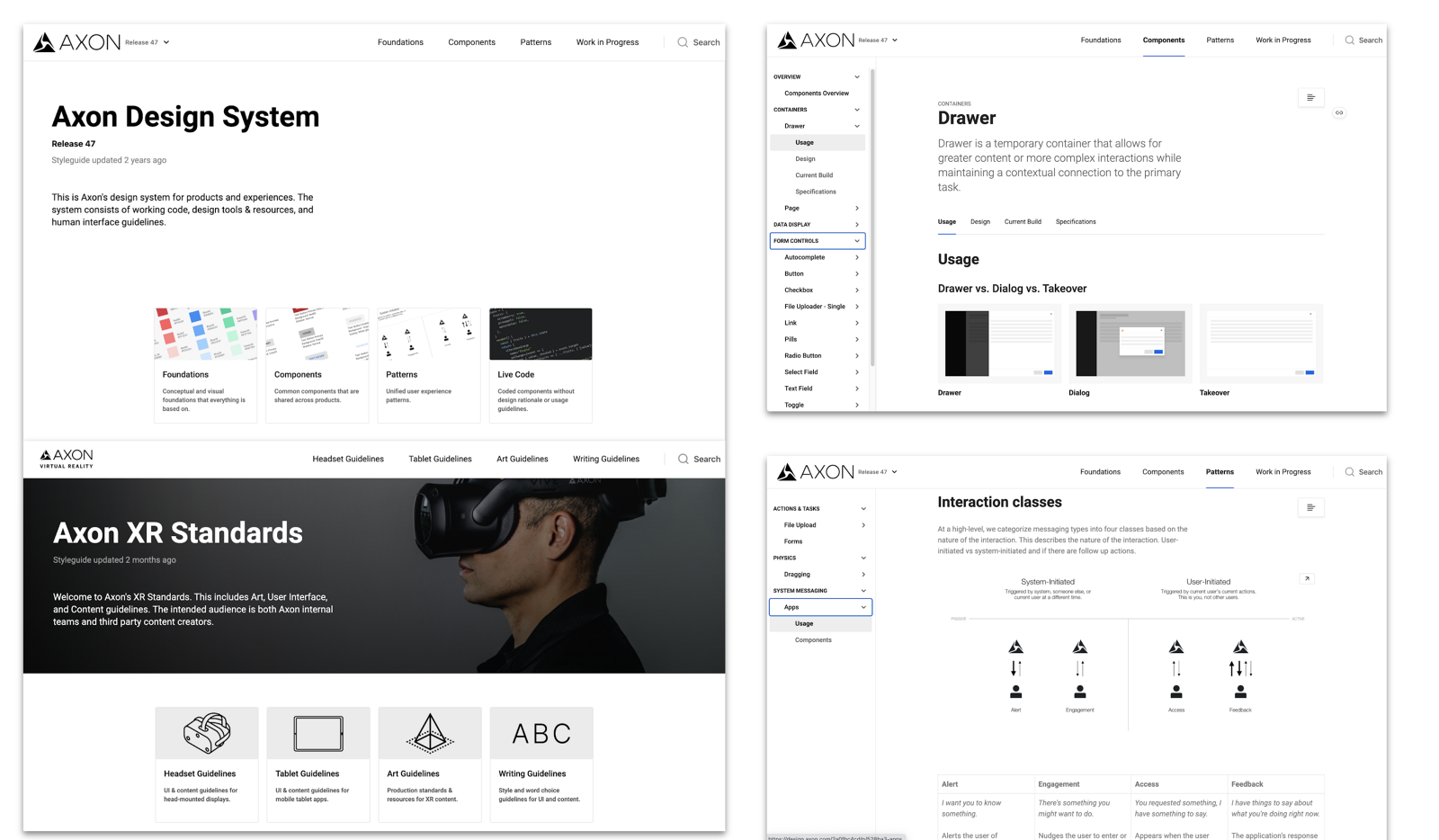Open the Writing Guidelines ABC card image
Screen dimensions: 1439x840
point(541,733)
